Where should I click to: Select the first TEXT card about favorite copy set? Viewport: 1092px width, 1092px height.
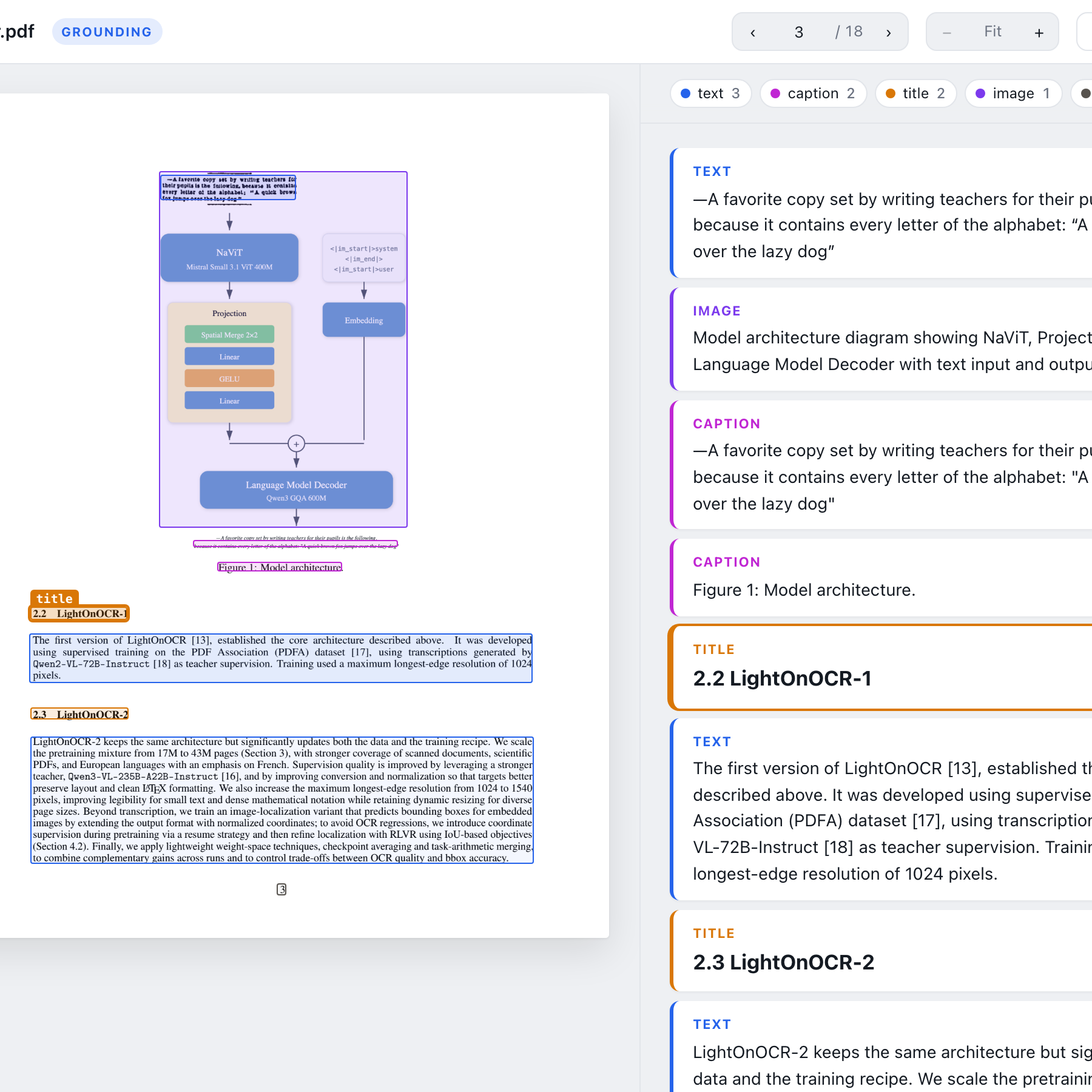(x=881, y=213)
